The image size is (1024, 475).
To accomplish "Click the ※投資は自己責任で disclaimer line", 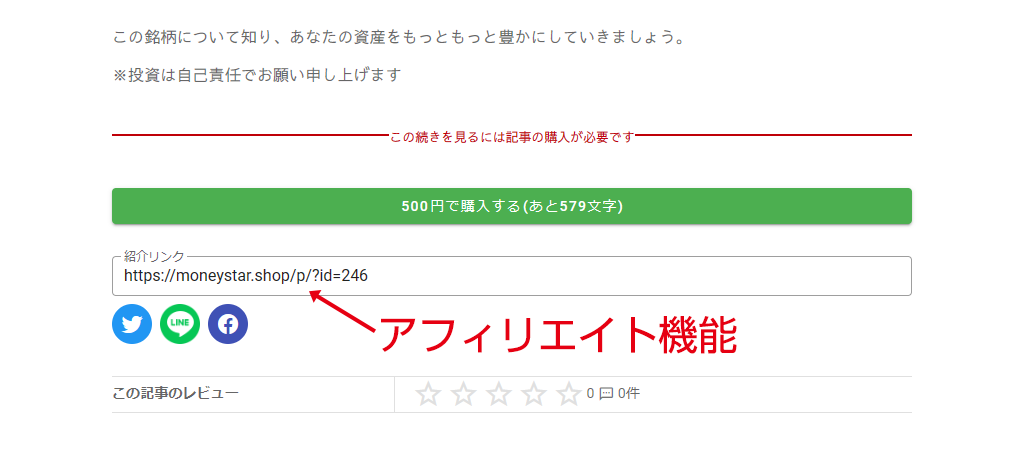I will [x=257, y=75].
